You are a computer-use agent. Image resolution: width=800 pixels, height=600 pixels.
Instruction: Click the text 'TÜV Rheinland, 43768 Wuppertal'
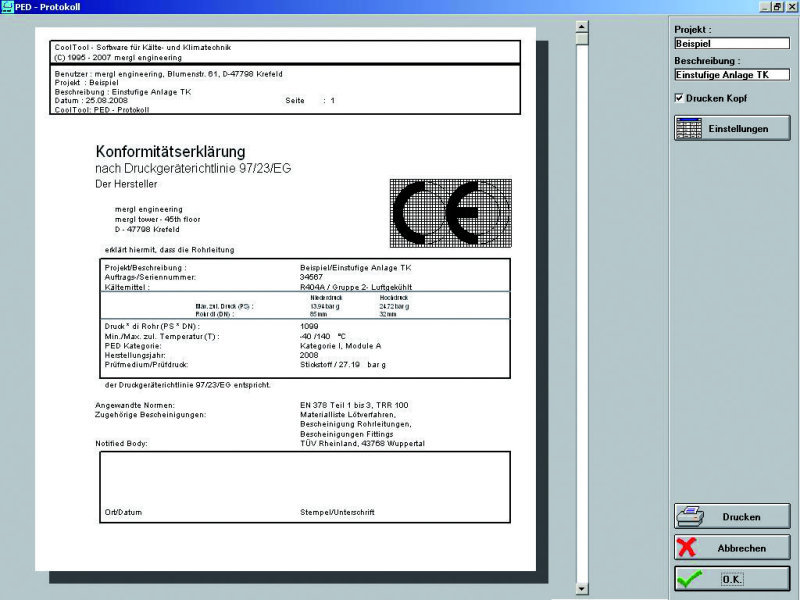pyautogui.click(x=362, y=443)
